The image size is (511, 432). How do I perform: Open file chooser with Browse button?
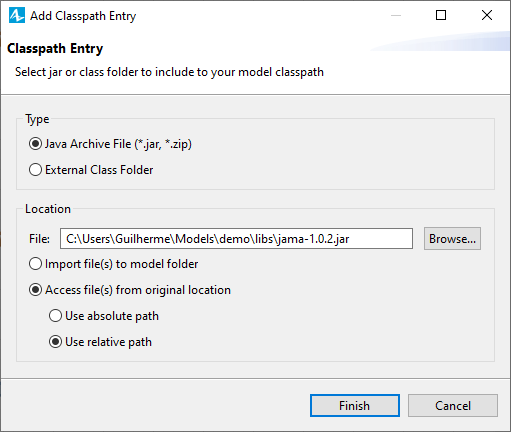[x=452, y=239]
